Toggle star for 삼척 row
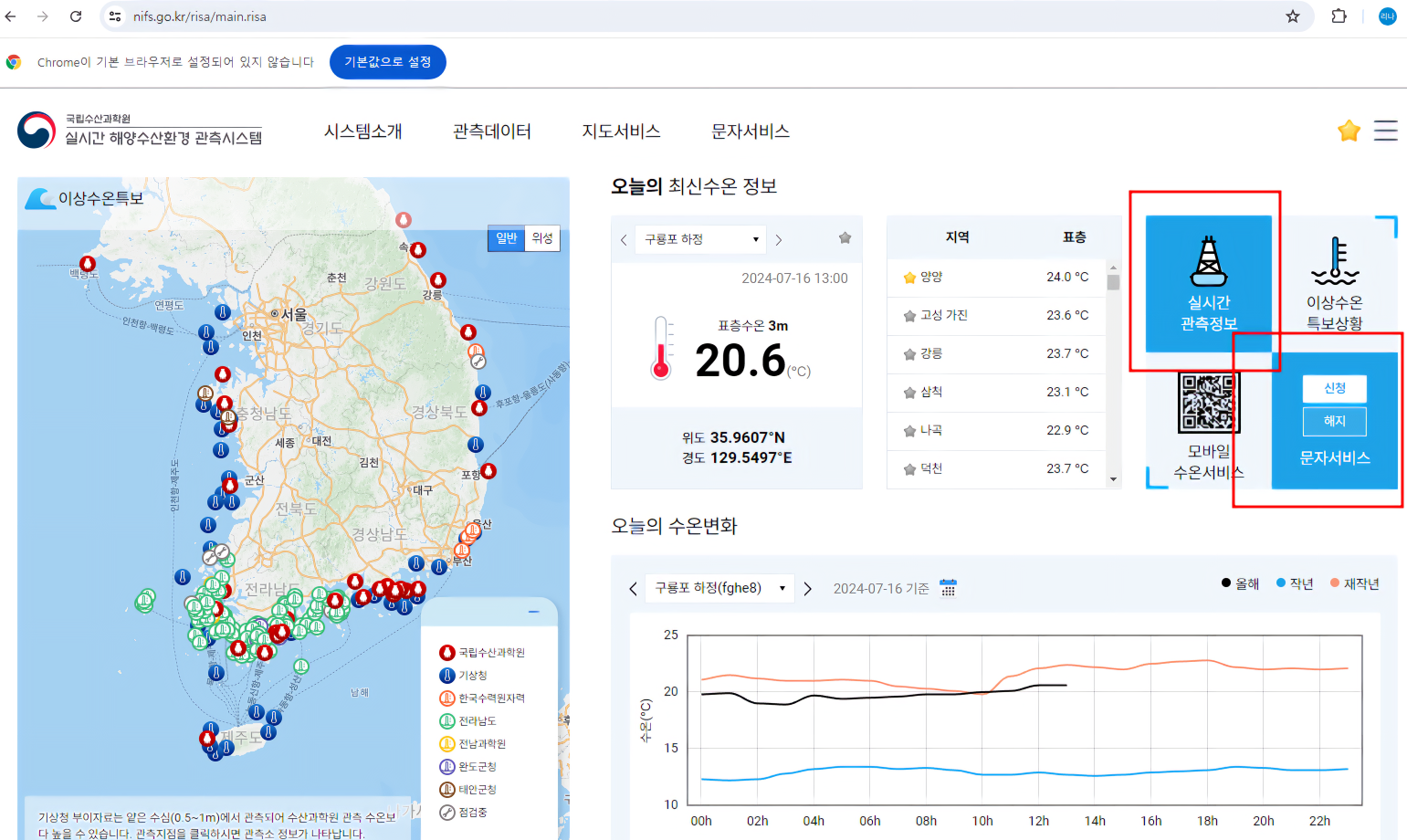The height and width of the screenshot is (840, 1407). [909, 393]
